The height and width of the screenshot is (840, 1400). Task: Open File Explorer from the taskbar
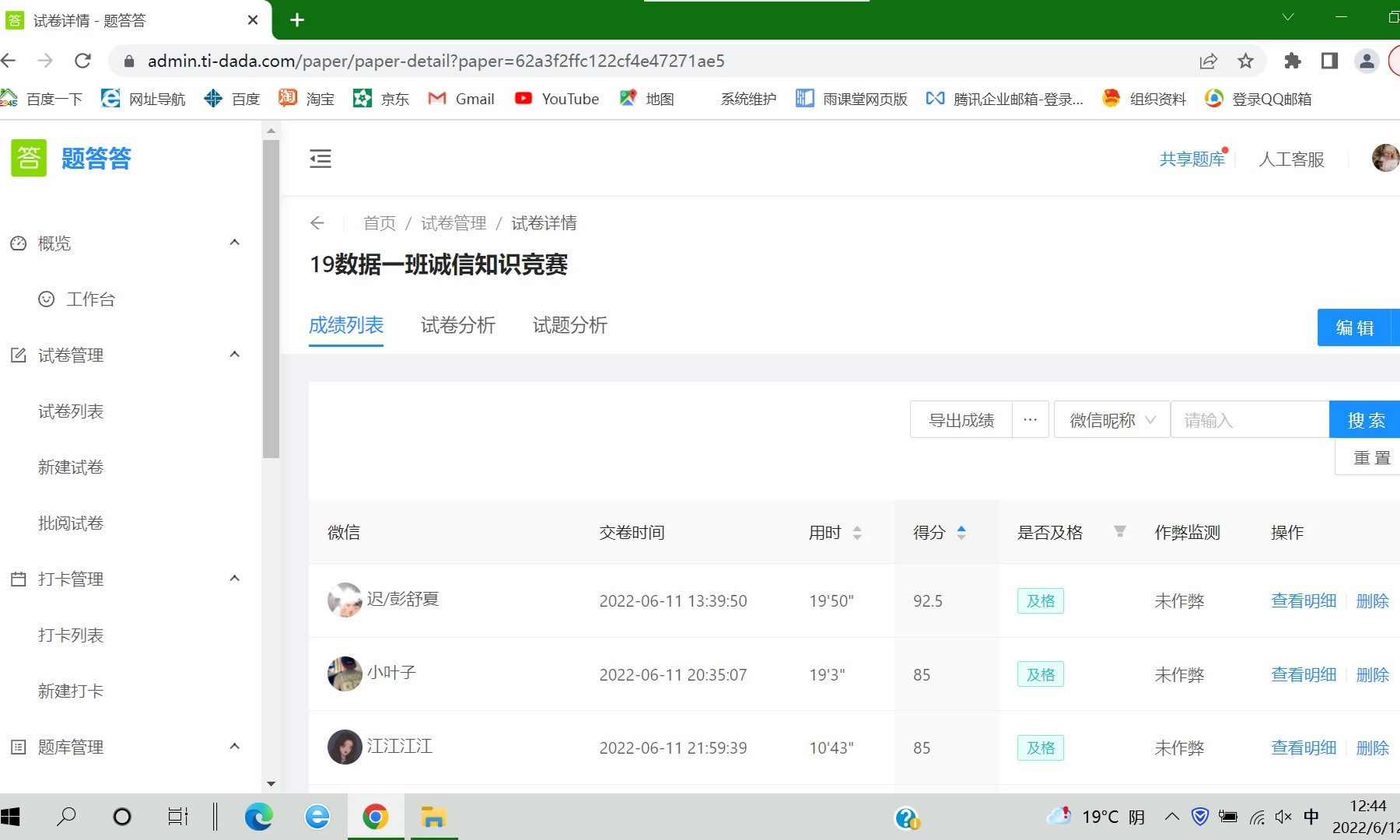pyautogui.click(x=433, y=817)
